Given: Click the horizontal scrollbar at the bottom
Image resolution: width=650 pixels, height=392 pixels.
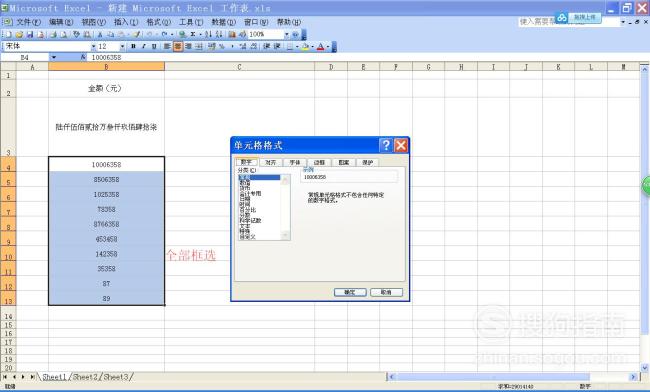Looking at the screenshot, I should tap(513, 377).
